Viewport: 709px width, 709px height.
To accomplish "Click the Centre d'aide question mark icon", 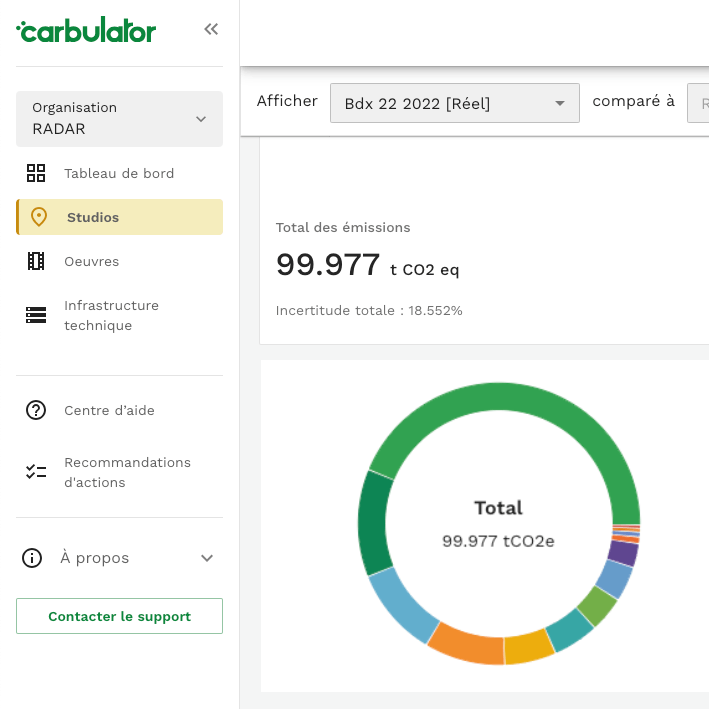I will (36, 410).
